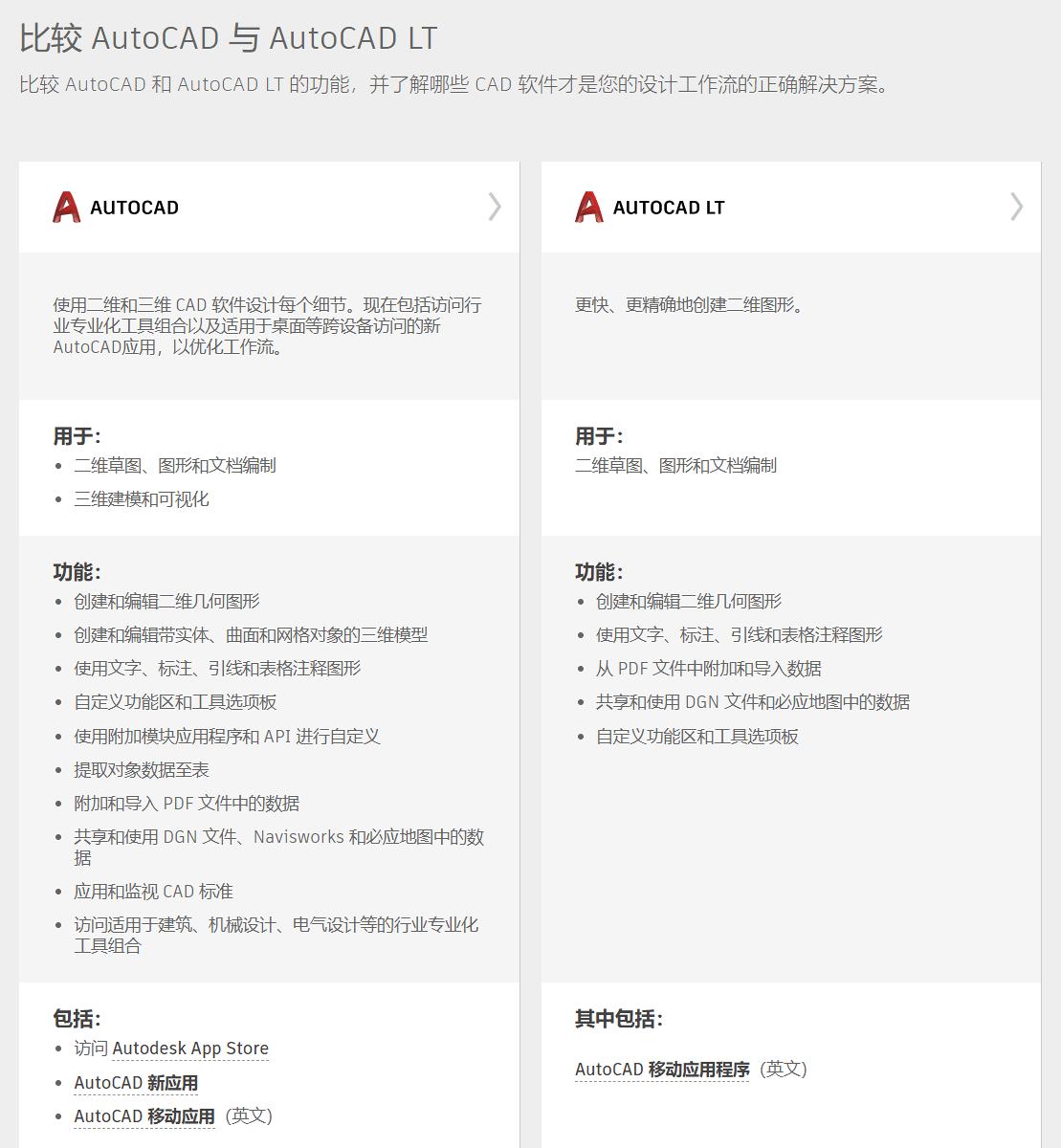
Task: Click the 提取对象数据至表 bullet
Action: [142, 770]
